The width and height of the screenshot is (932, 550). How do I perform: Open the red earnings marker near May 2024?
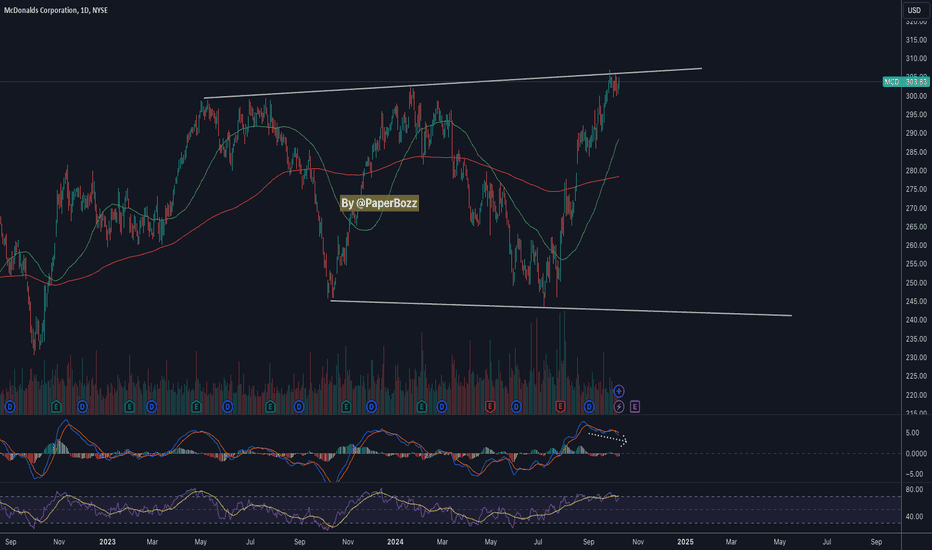pos(490,407)
